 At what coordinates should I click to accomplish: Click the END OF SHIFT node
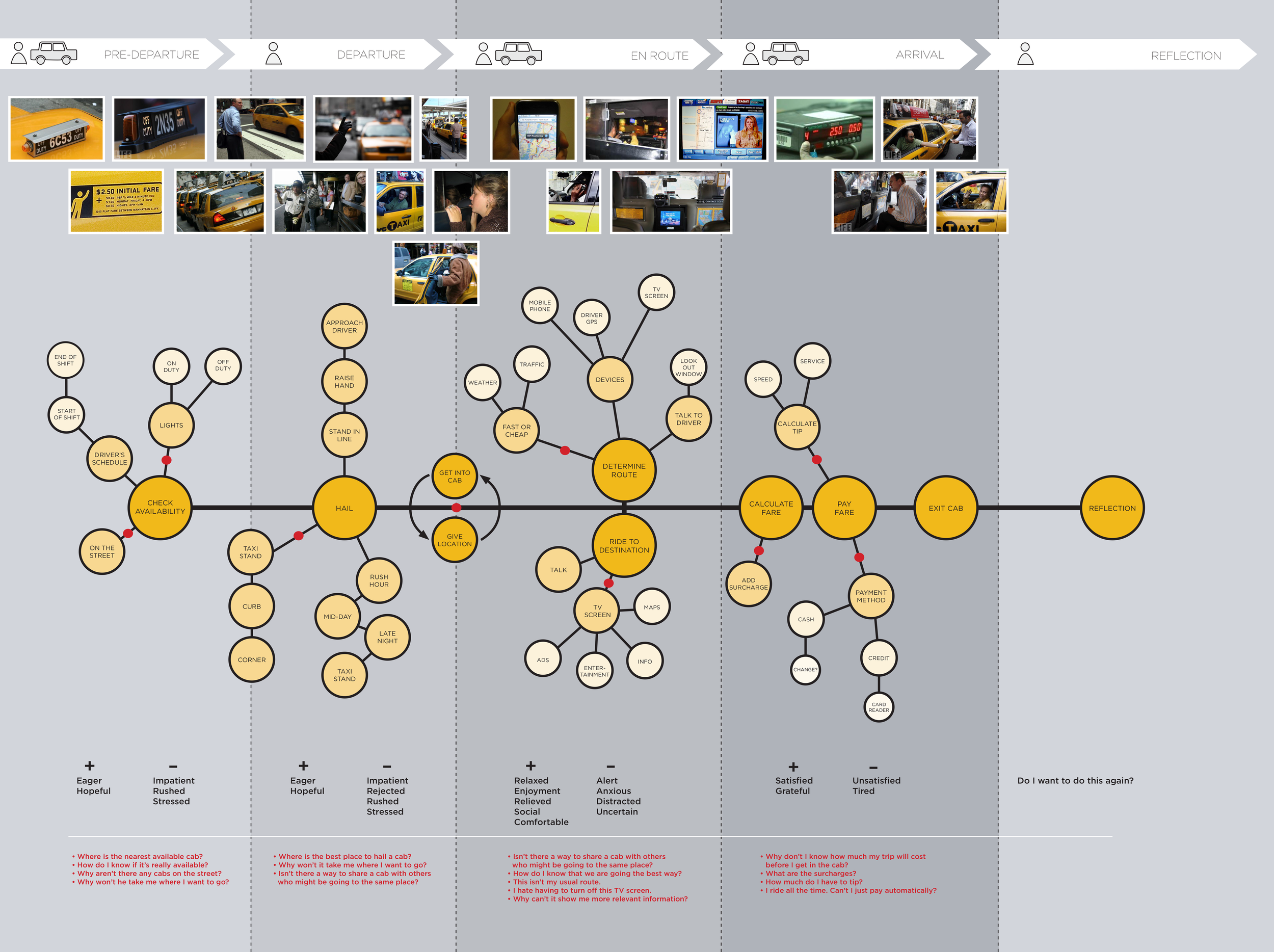(65, 360)
